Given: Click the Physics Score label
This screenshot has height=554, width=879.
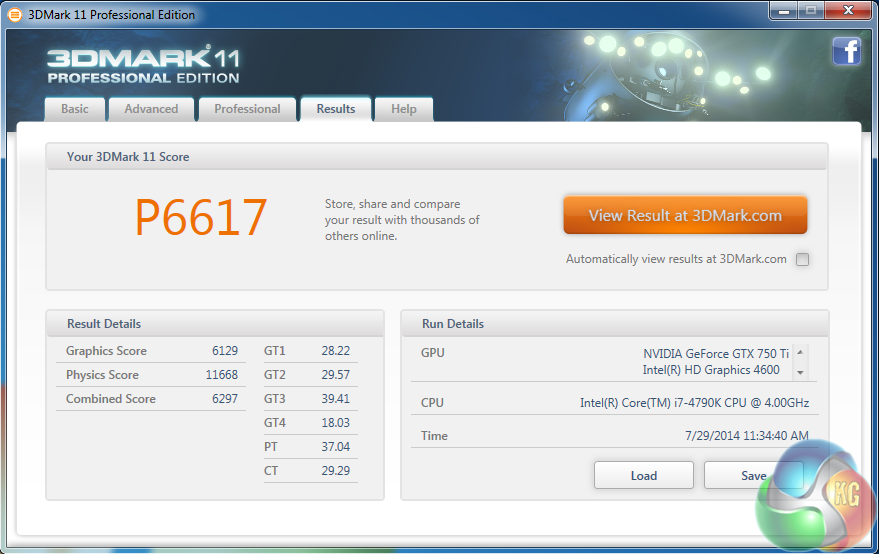Looking at the screenshot, I should [x=102, y=375].
